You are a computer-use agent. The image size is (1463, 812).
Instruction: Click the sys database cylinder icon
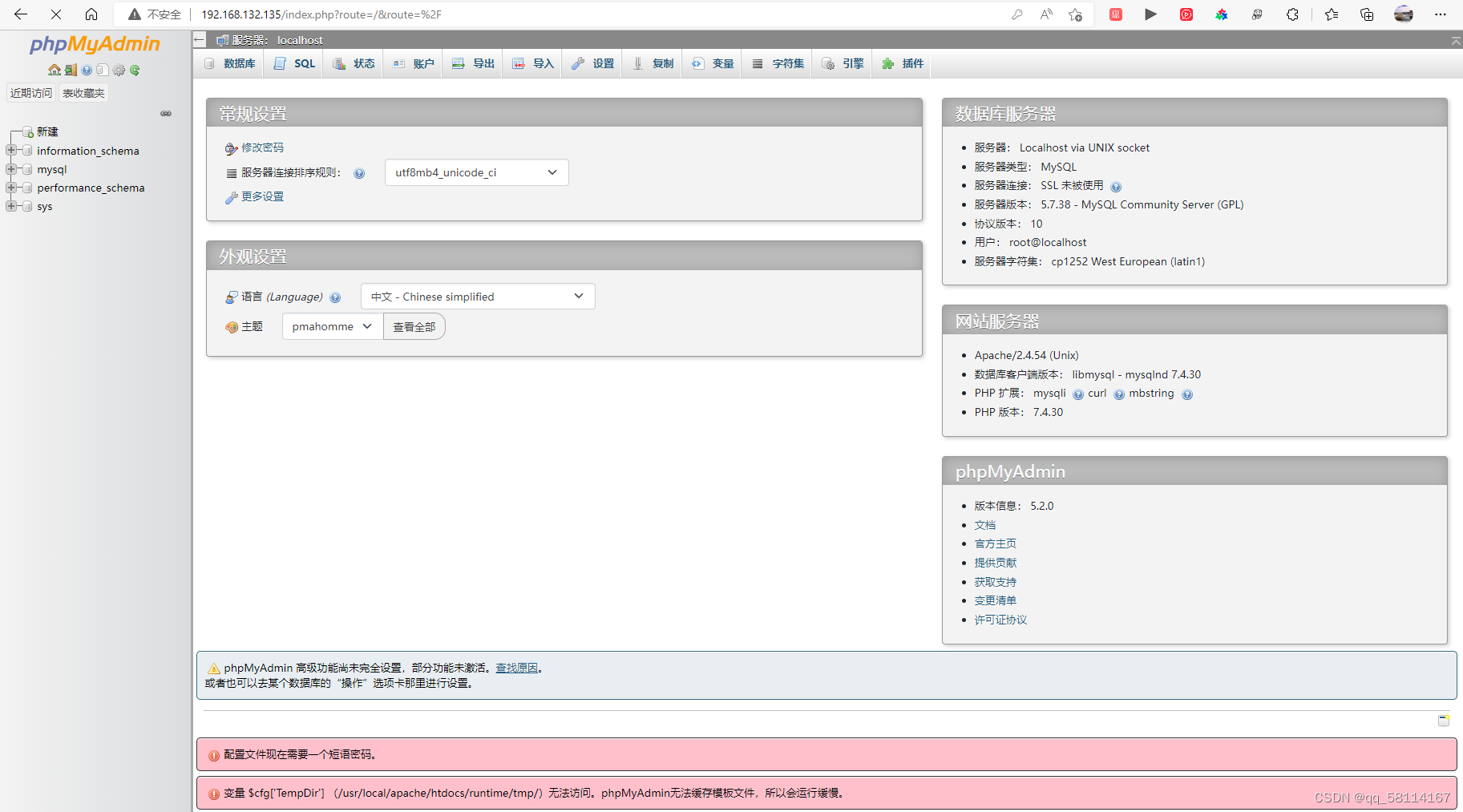tap(27, 206)
